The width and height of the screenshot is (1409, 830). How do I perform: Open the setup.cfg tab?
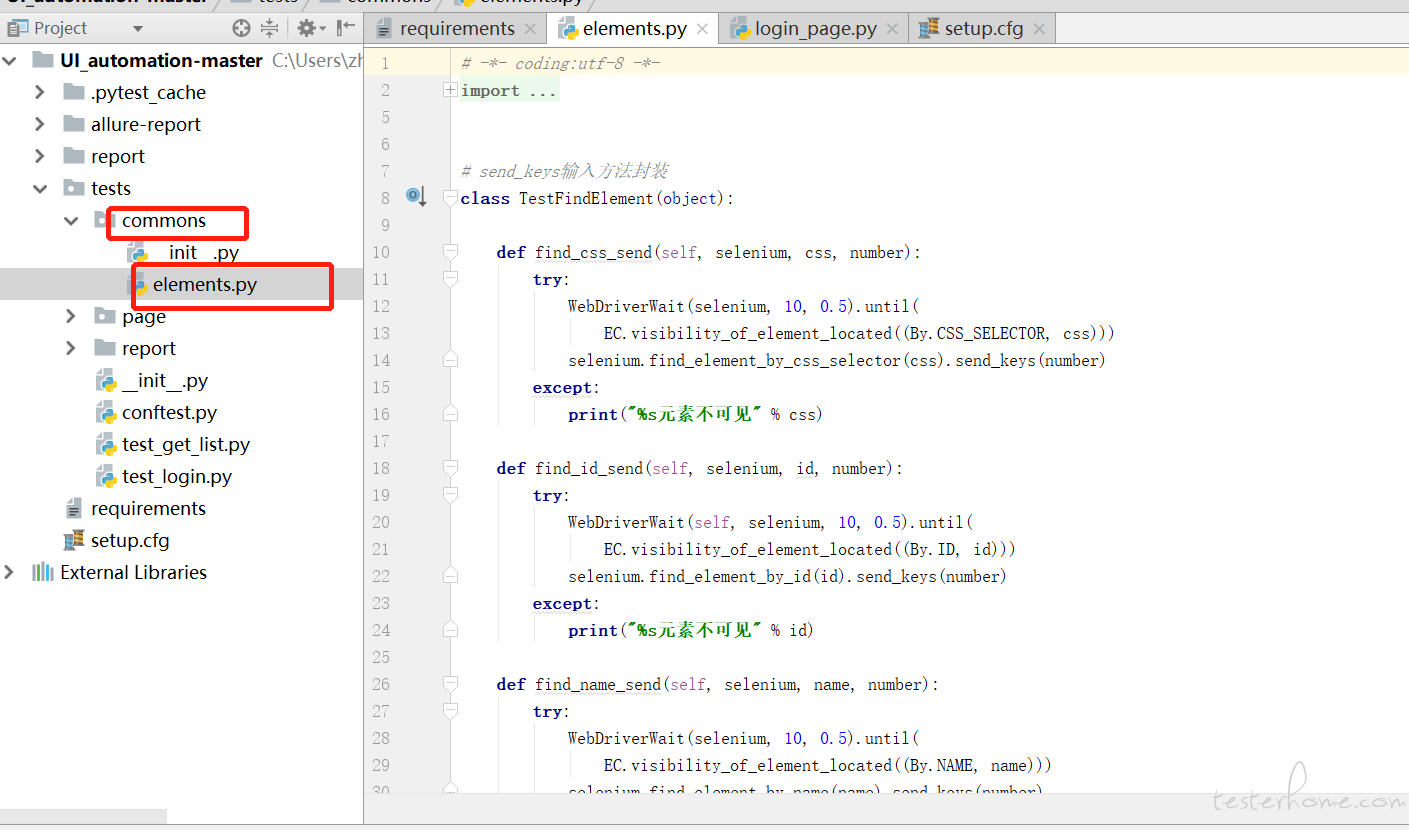click(x=984, y=29)
